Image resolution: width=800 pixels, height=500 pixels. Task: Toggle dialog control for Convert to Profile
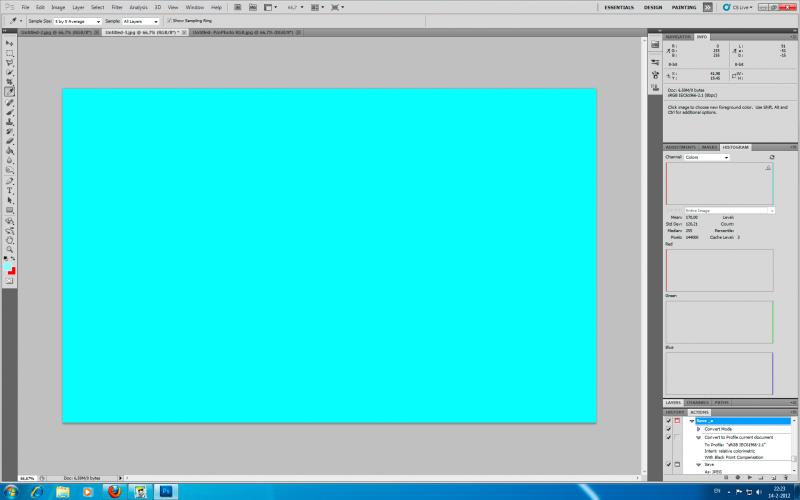point(677,437)
